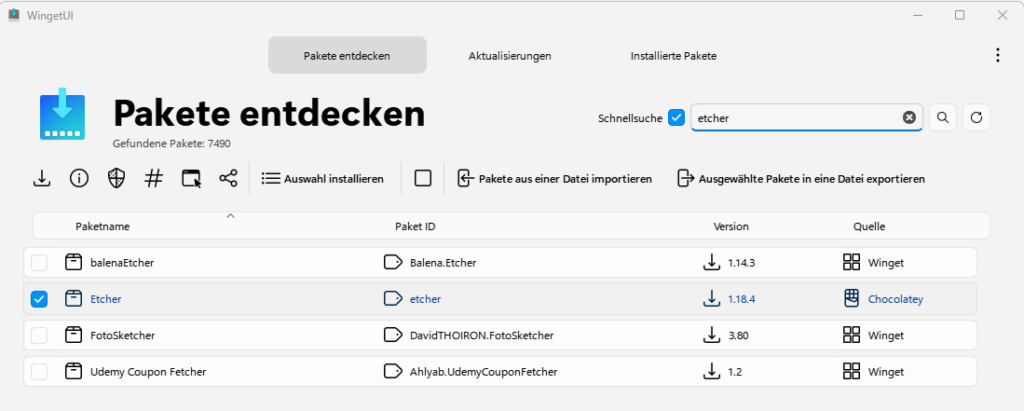Screen dimensions: 1024x411
Task: Clear the search text with X icon
Action: [909, 118]
